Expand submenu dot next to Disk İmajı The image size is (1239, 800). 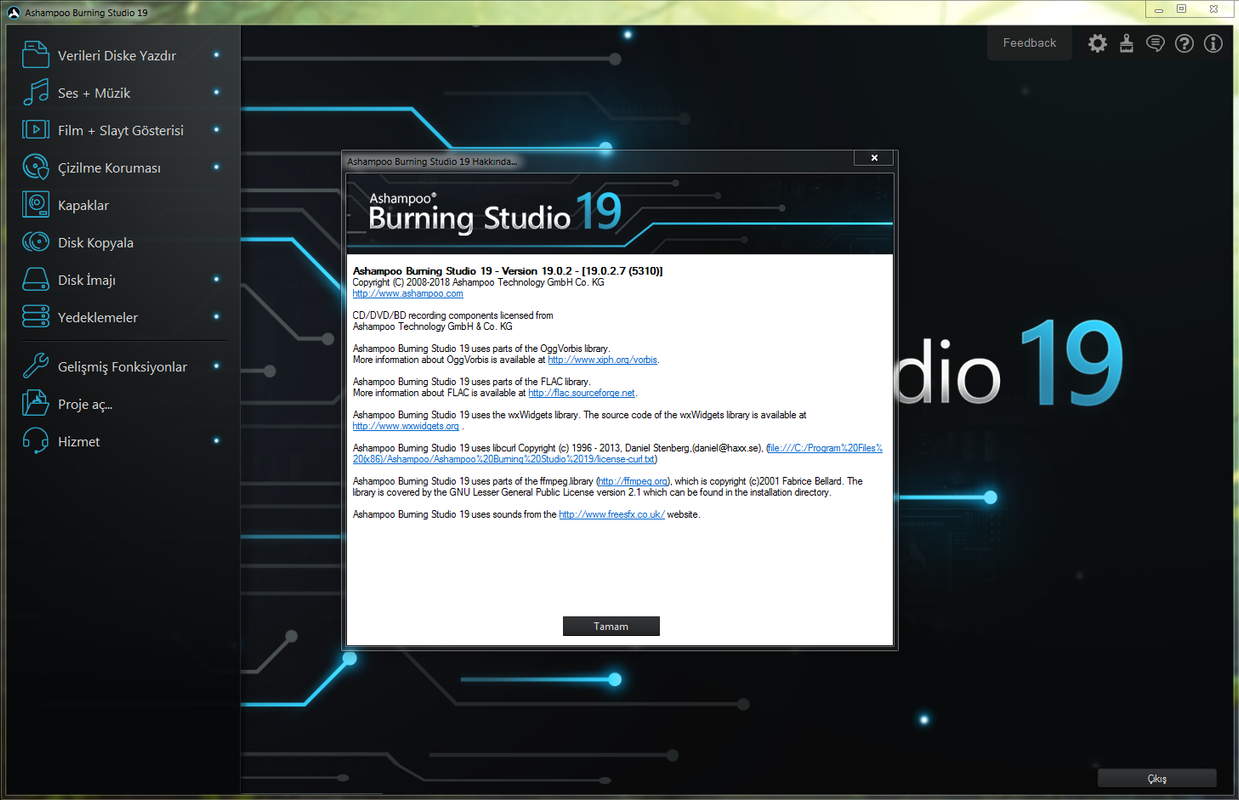[x=216, y=280]
